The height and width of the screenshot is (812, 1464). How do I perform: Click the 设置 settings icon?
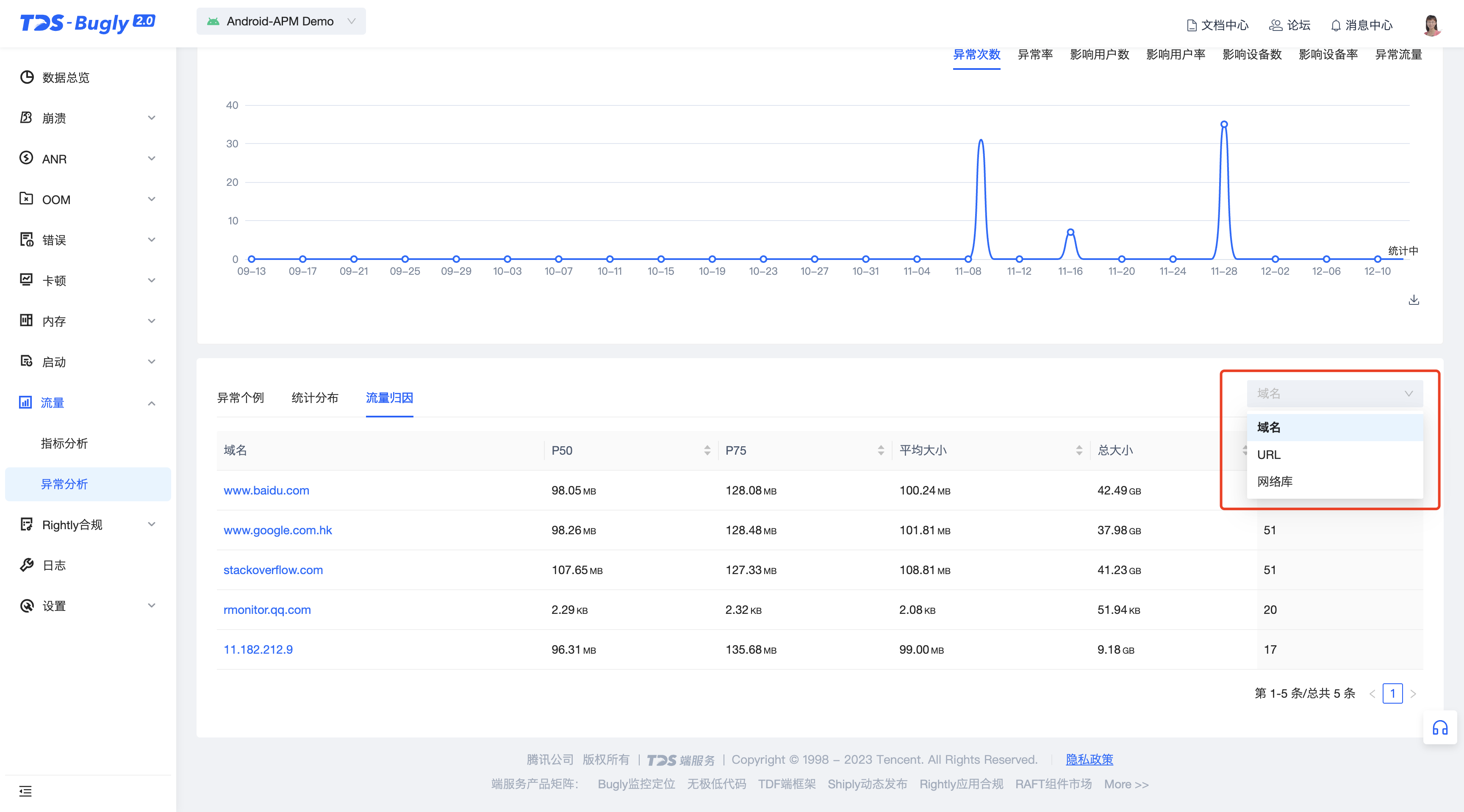click(26, 606)
